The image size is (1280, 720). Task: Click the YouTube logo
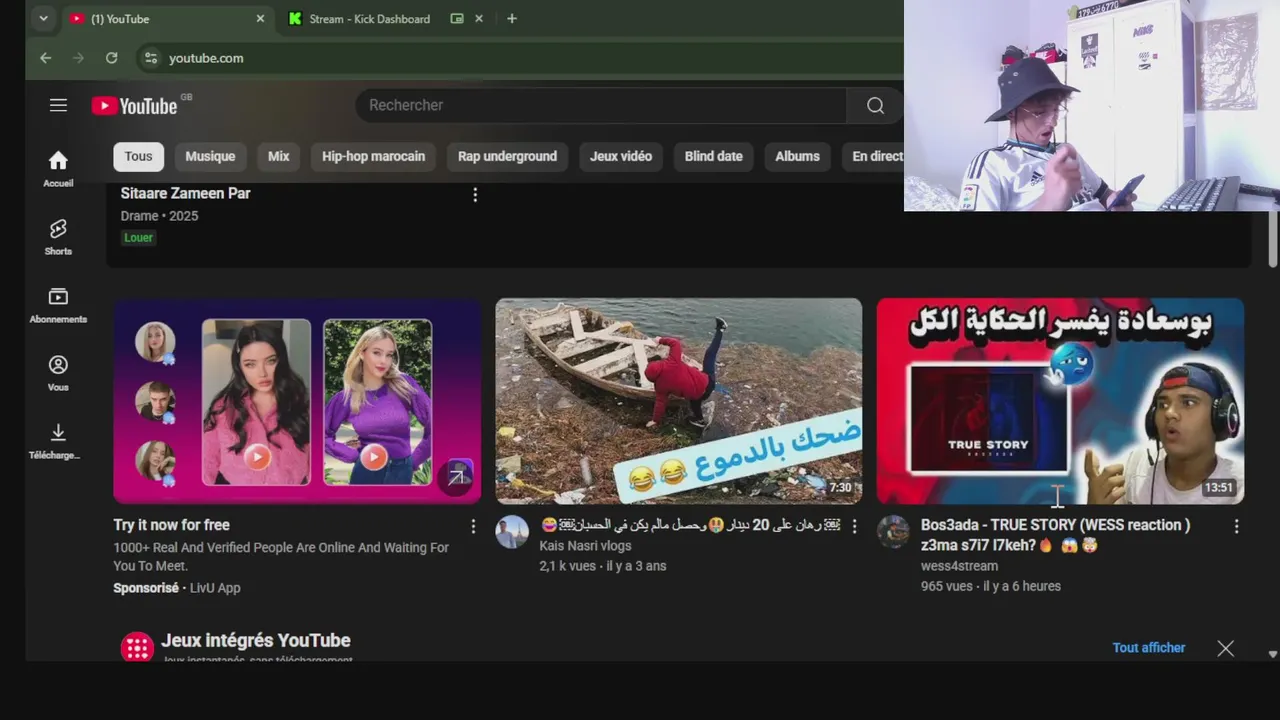[x=135, y=105]
